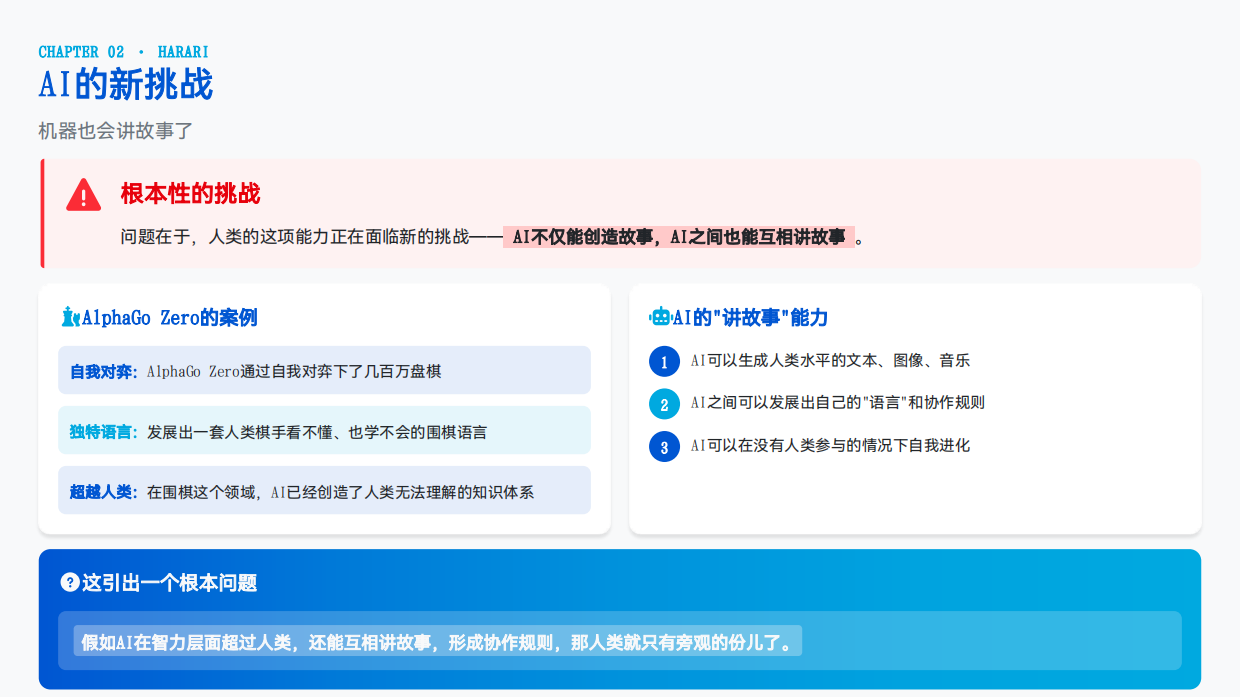
Task: Select the 独特语言 list row
Action: pos(324,430)
